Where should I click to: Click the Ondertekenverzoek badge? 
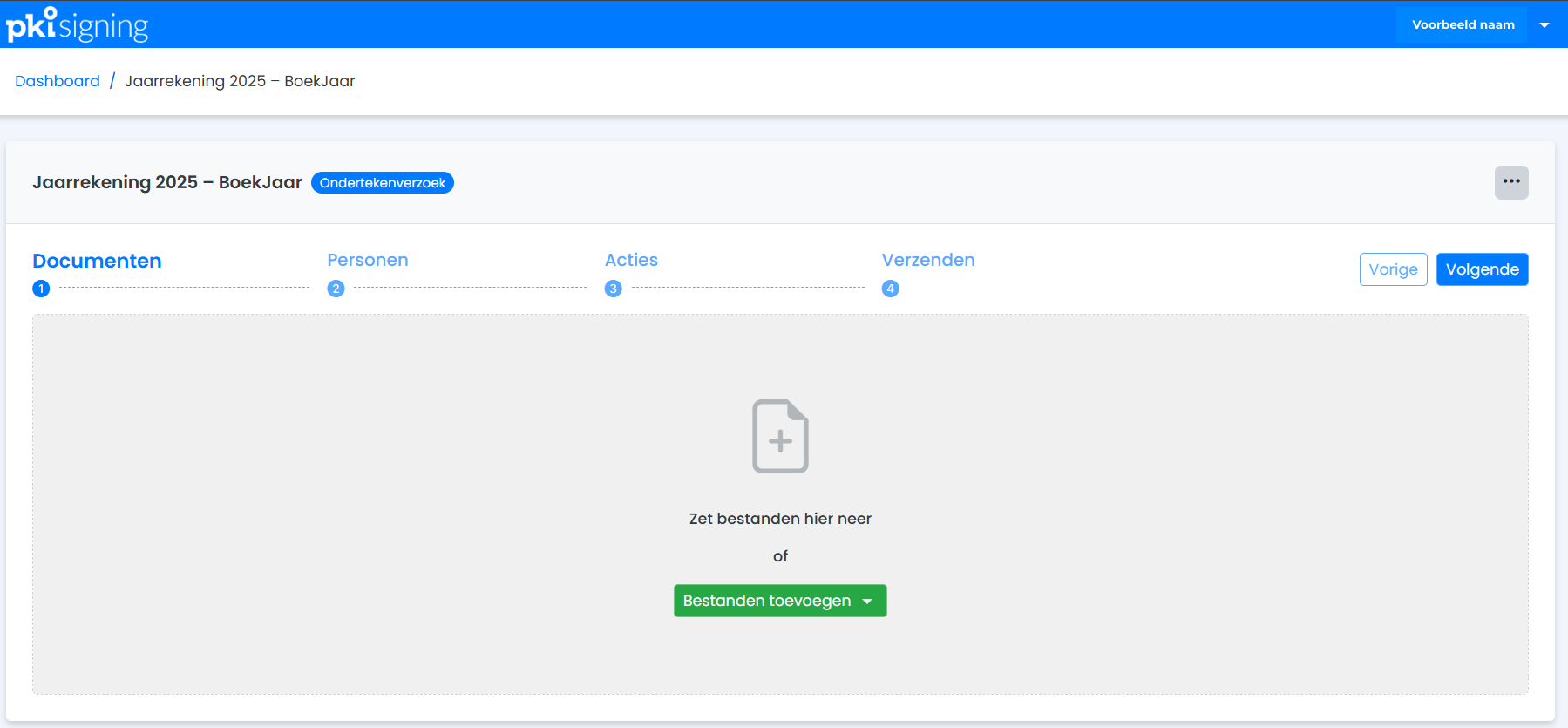click(x=383, y=183)
